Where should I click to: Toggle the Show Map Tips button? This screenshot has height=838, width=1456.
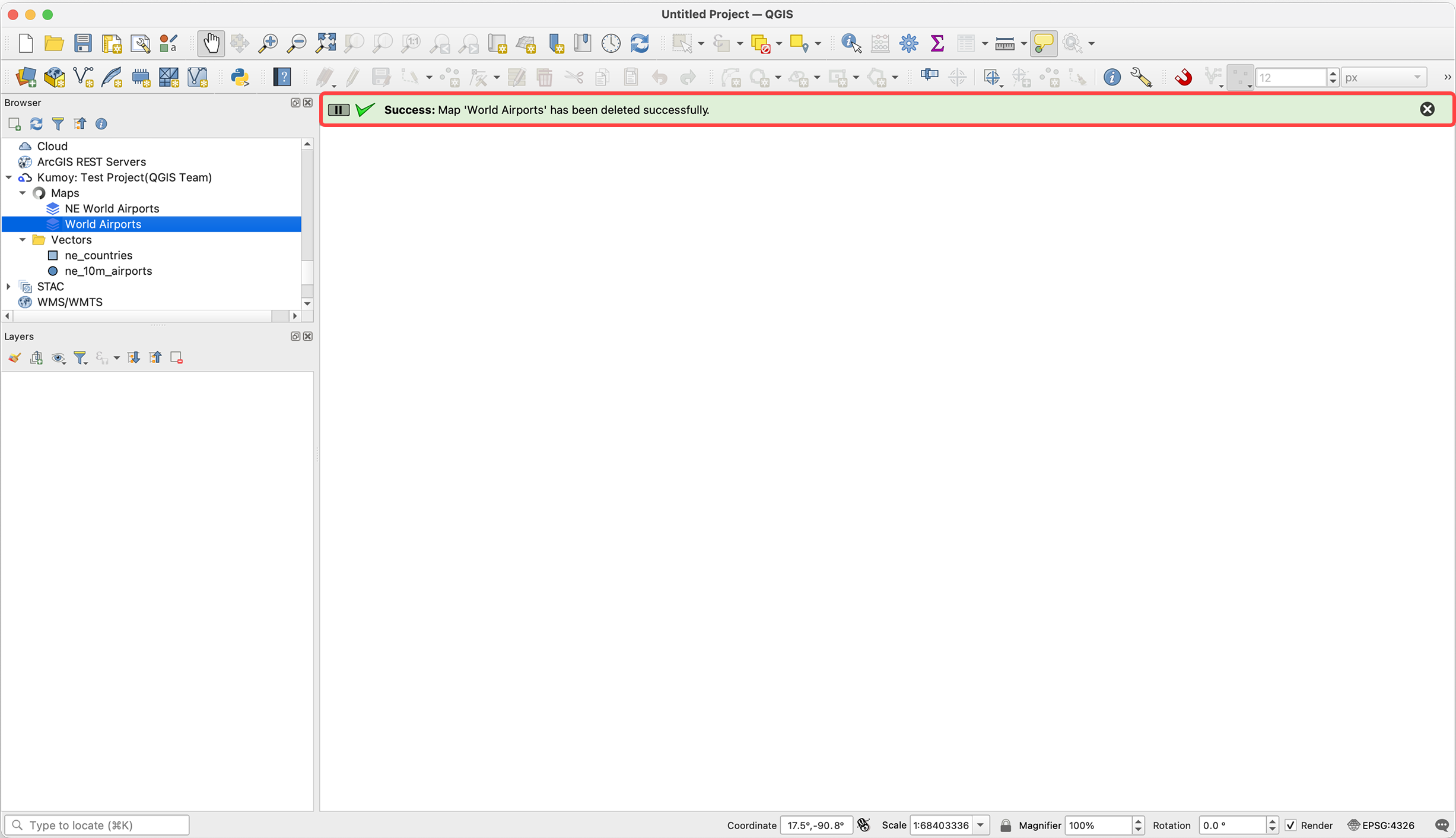[x=1043, y=43]
